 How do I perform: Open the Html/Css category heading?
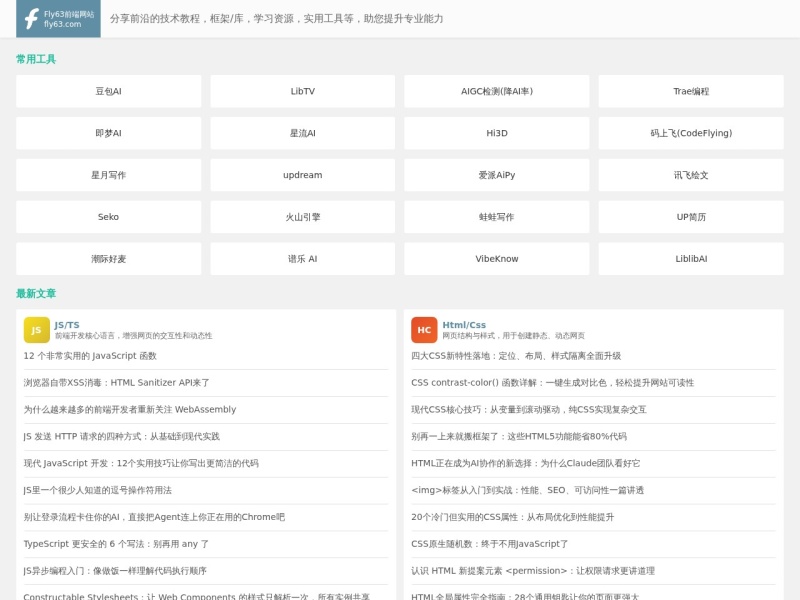[x=464, y=325]
